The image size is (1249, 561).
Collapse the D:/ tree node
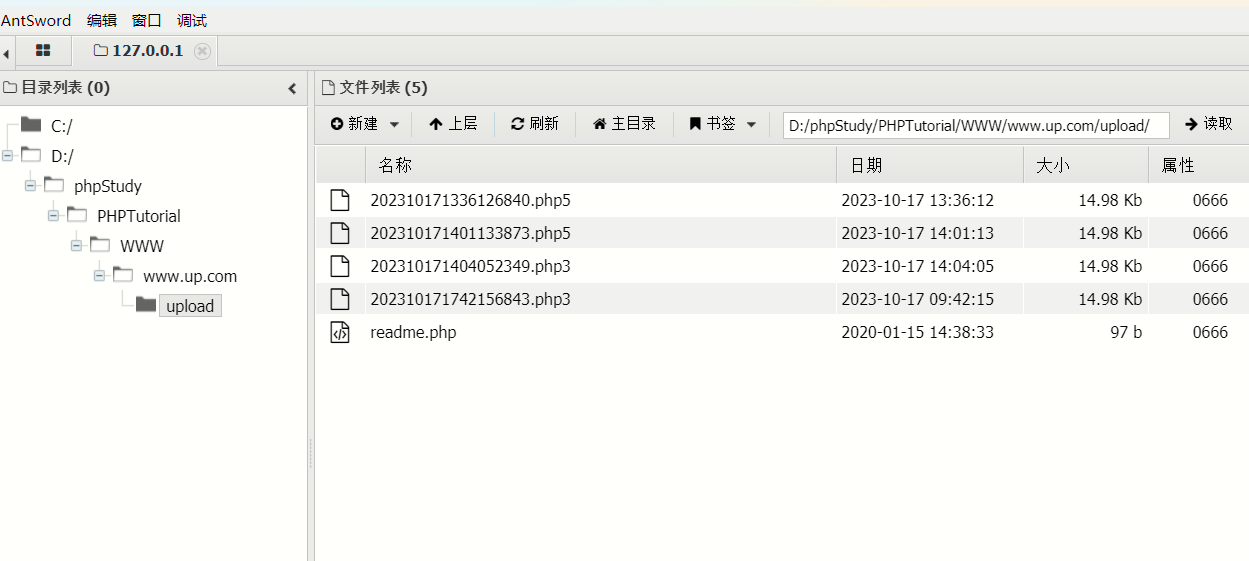coord(8,156)
